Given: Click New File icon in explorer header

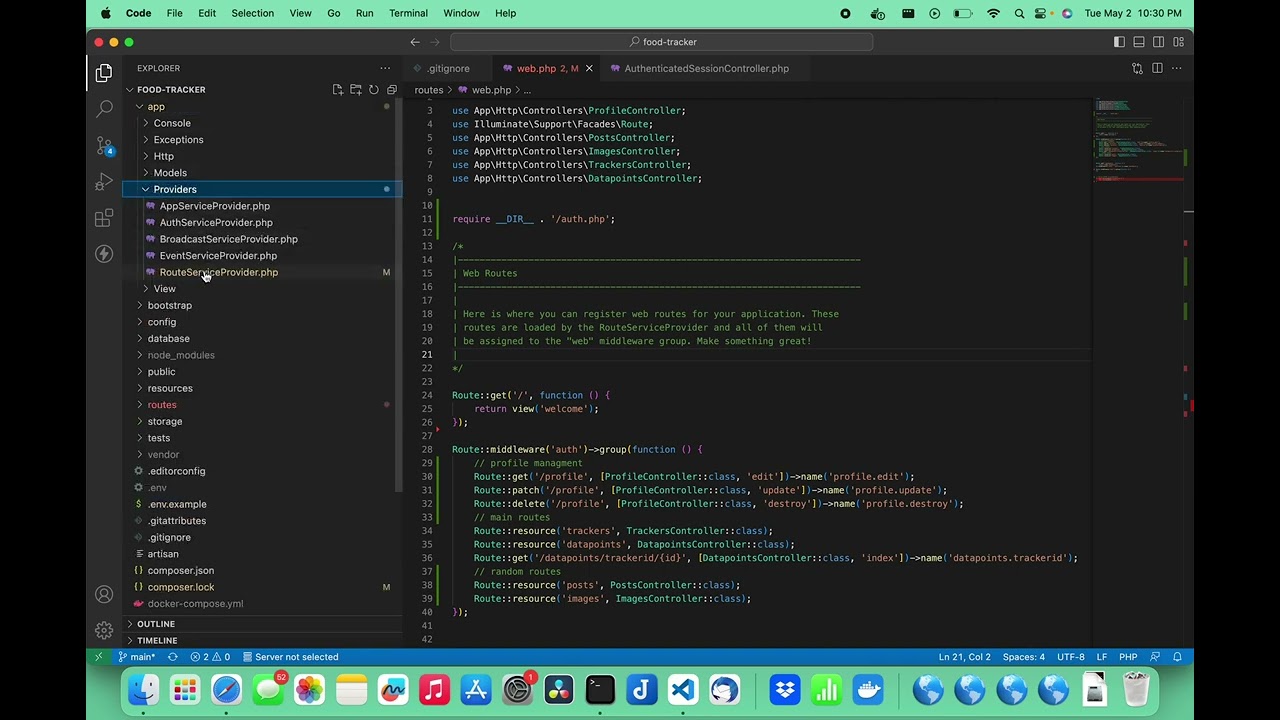Looking at the screenshot, I should coord(338,90).
